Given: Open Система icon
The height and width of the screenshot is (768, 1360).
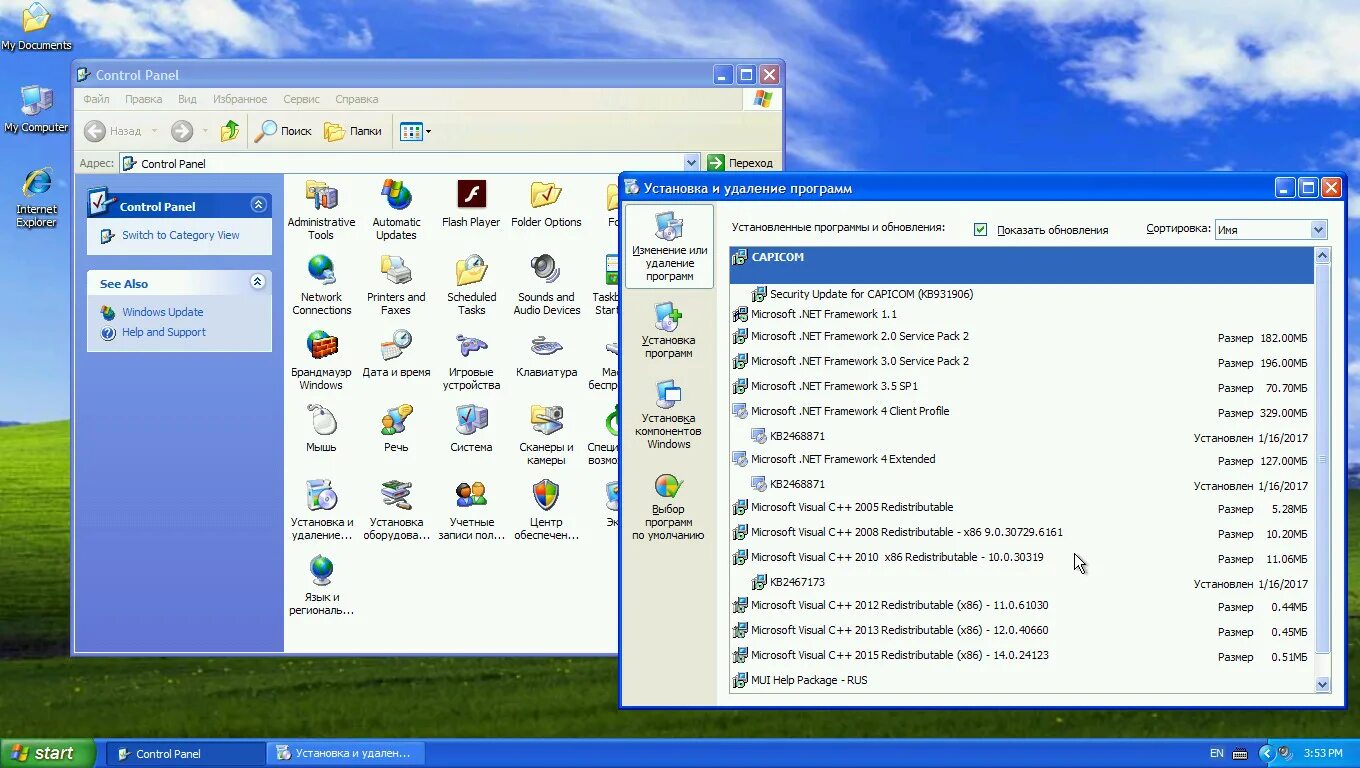Looking at the screenshot, I should coord(471,429).
